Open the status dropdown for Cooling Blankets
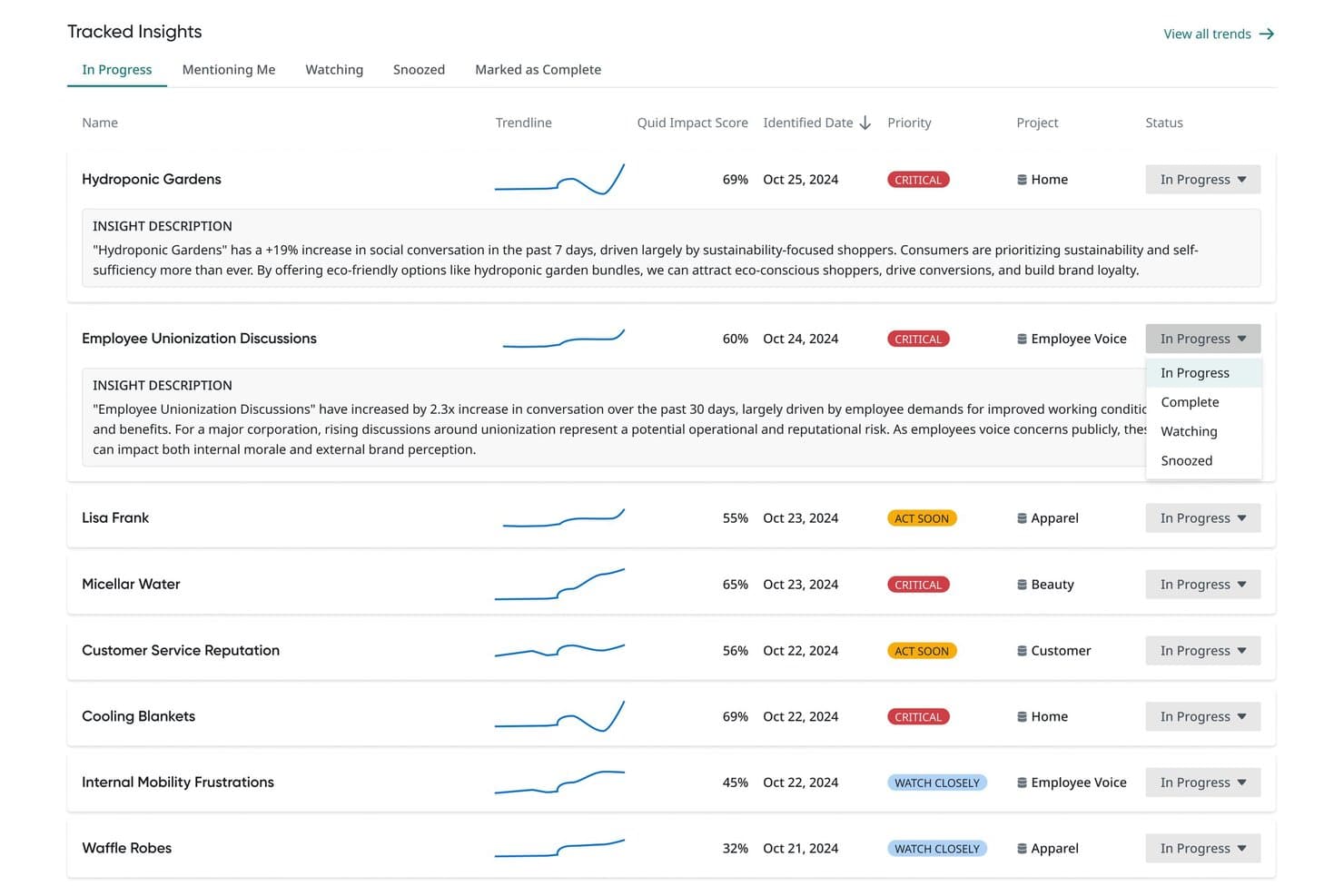 [x=1202, y=716]
